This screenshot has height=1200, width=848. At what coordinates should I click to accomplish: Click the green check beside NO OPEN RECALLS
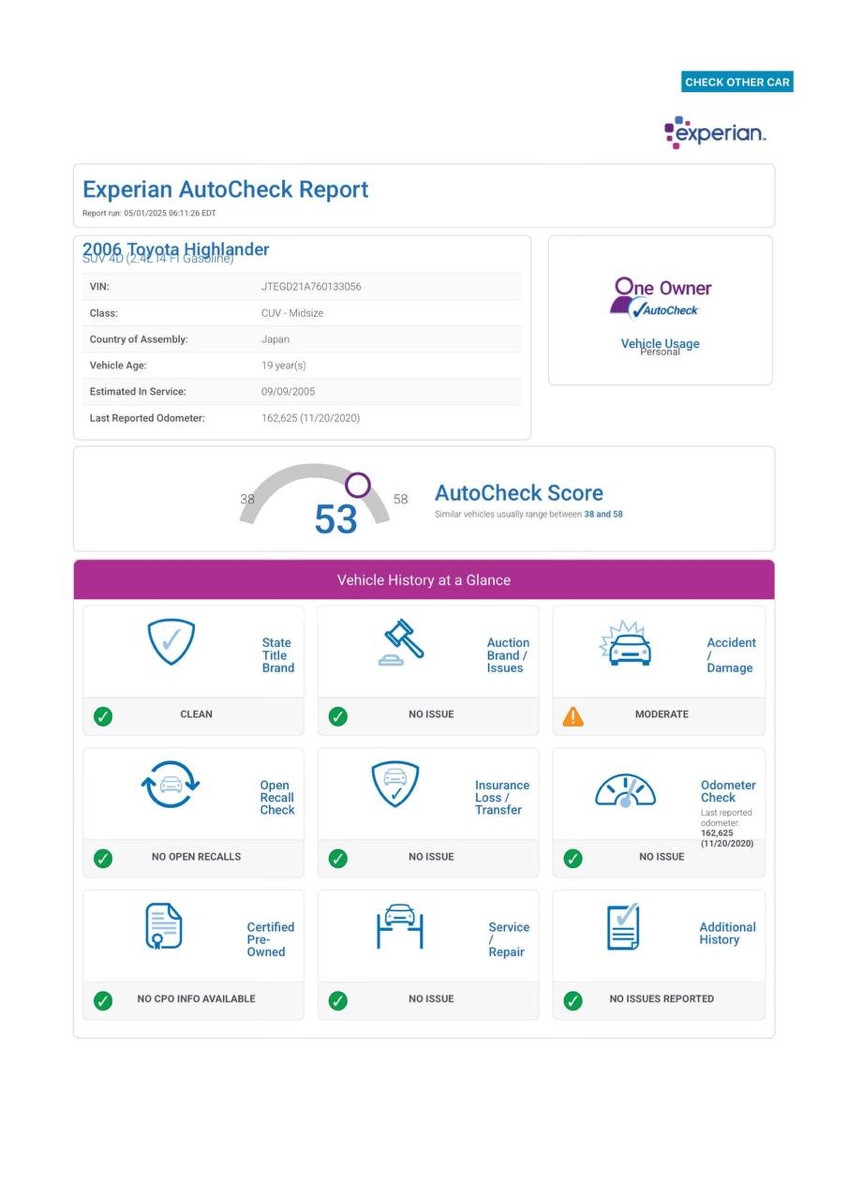point(103,858)
